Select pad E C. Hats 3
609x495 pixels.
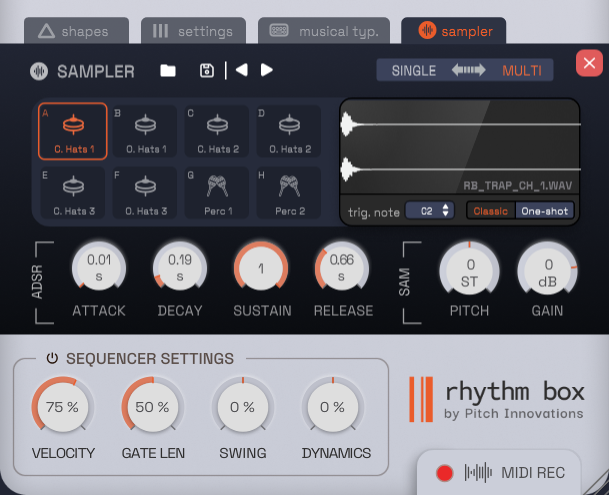pyautogui.click(x=73, y=193)
